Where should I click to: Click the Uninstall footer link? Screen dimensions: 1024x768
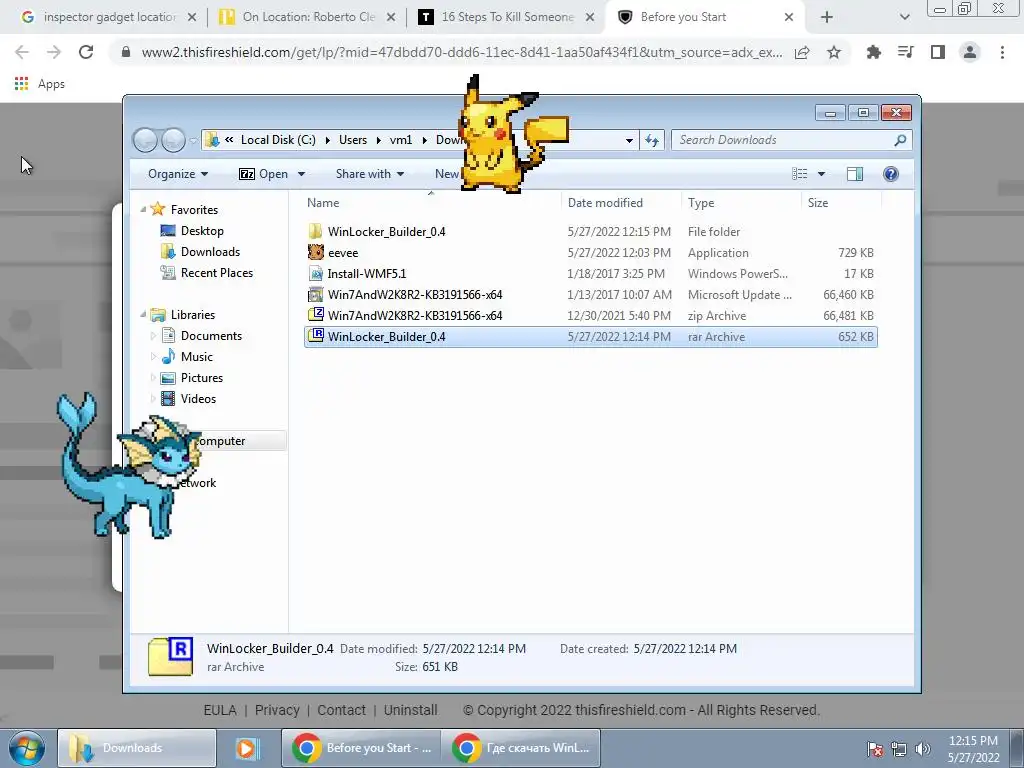click(410, 710)
